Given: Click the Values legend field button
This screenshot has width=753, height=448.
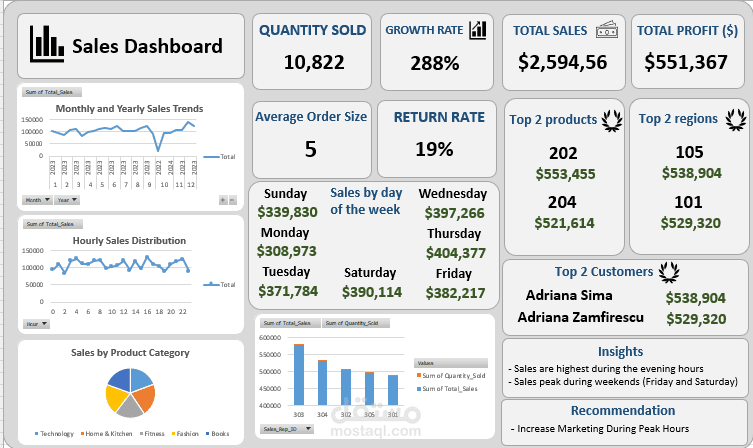Looking at the screenshot, I should pyautogui.click(x=450, y=363).
